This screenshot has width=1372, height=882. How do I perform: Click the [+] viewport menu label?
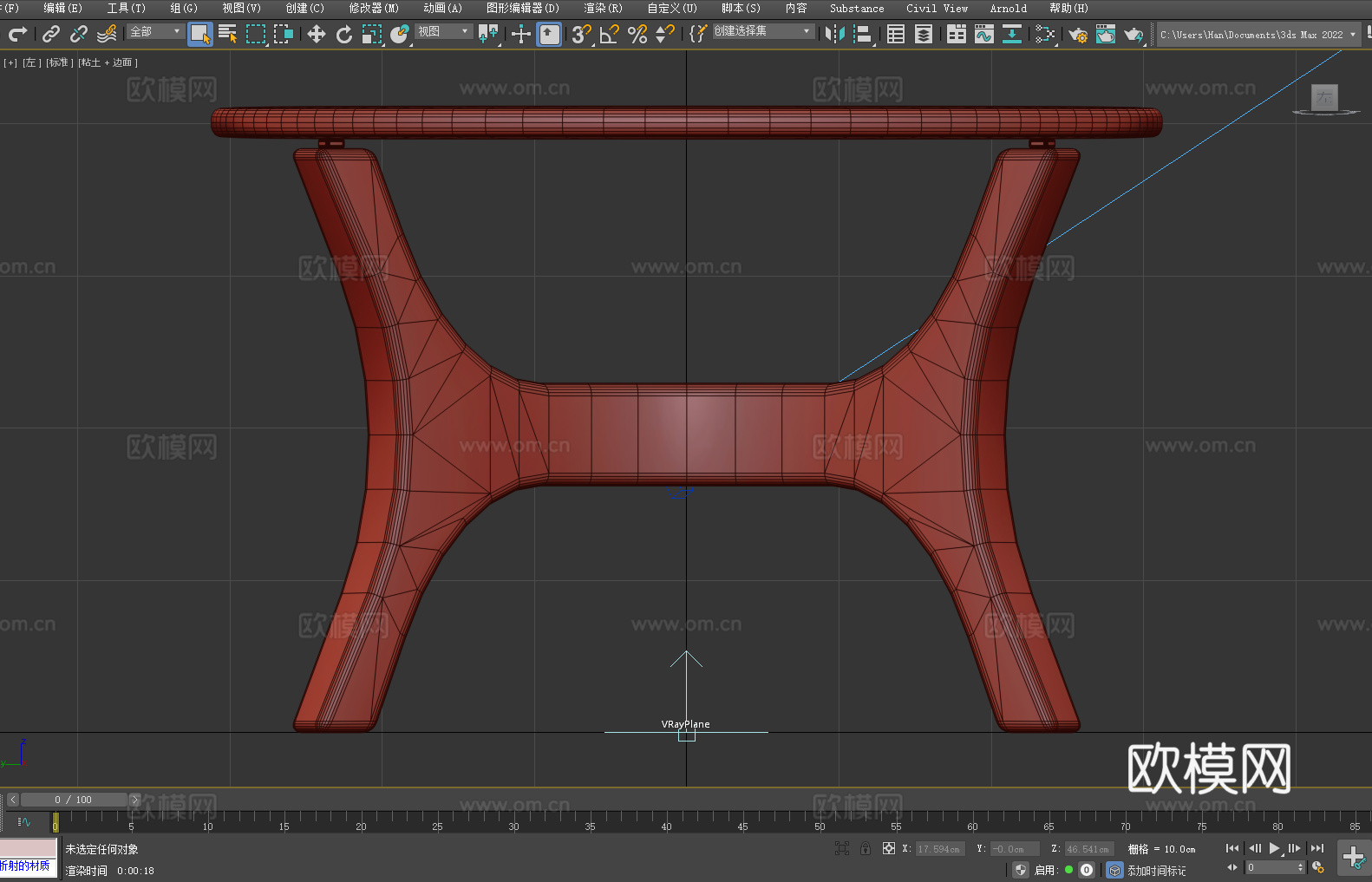[10, 62]
